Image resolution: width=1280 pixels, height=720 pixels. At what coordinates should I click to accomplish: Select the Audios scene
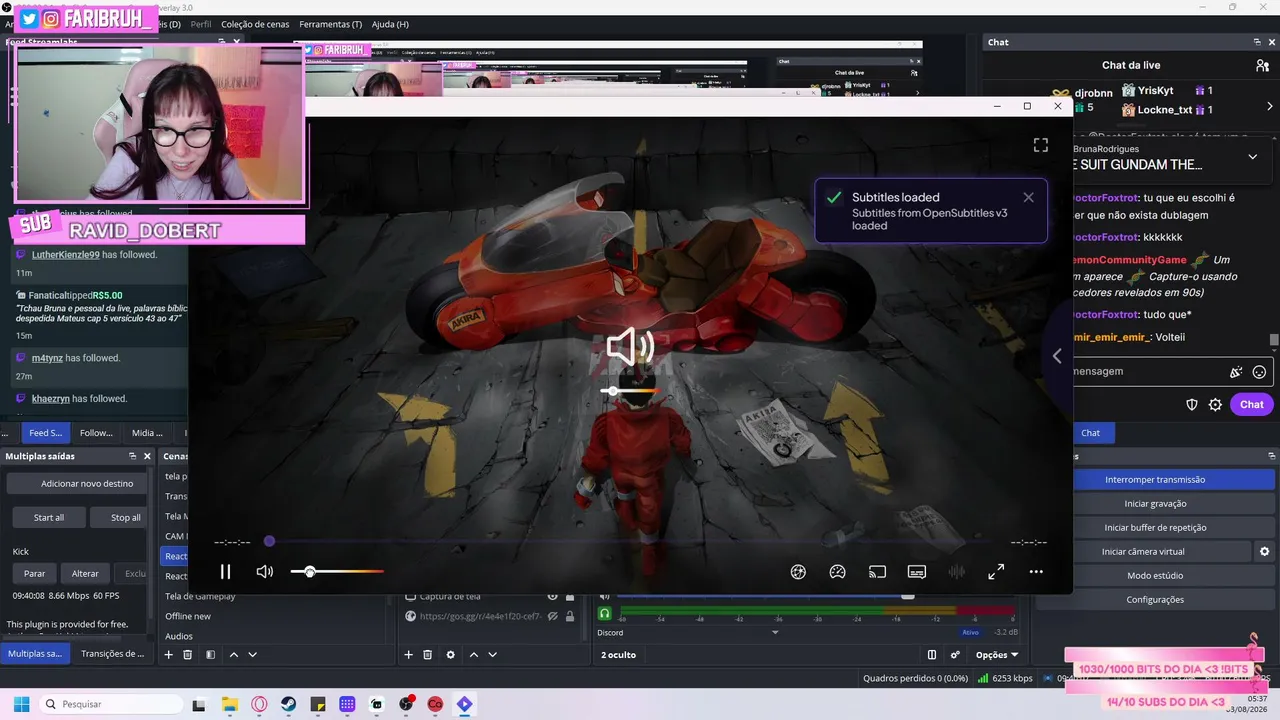tap(179, 636)
